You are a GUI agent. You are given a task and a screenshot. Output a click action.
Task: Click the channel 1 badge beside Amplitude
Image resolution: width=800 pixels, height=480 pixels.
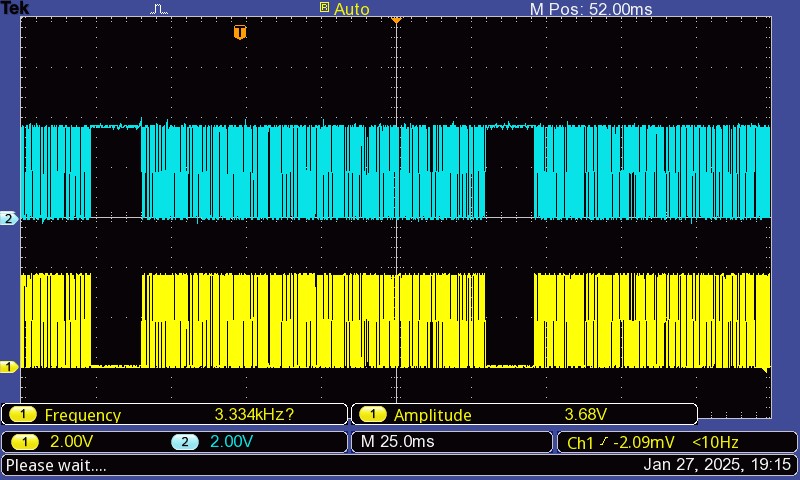[x=372, y=415]
